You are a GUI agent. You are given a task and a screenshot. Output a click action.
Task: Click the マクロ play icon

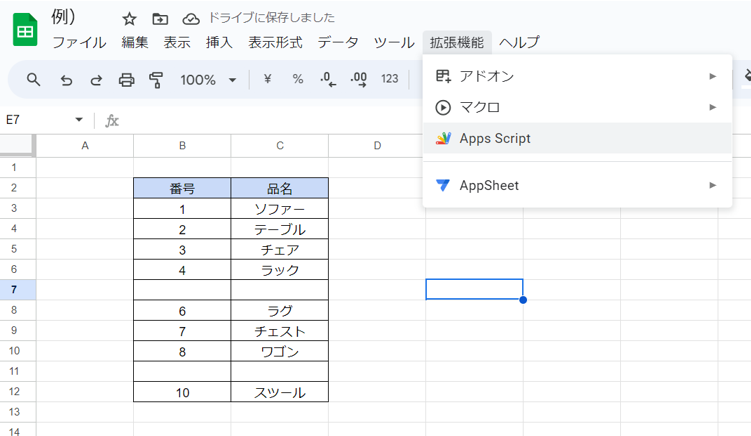point(443,107)
